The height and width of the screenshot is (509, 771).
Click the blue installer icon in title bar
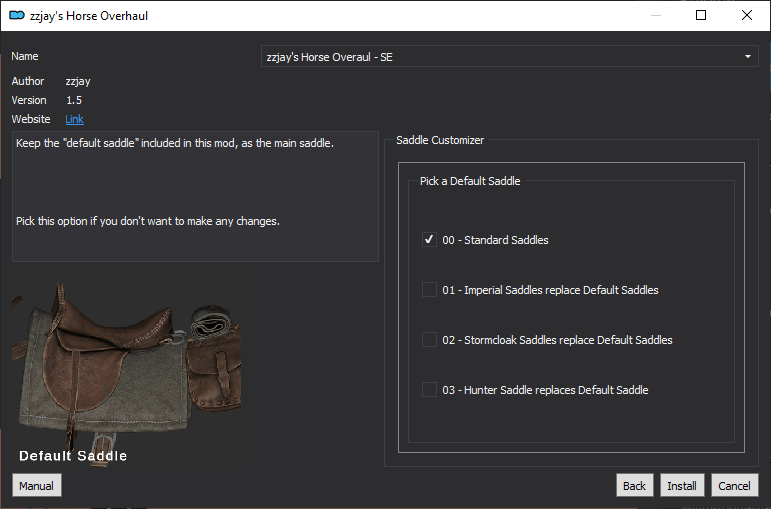17,15
